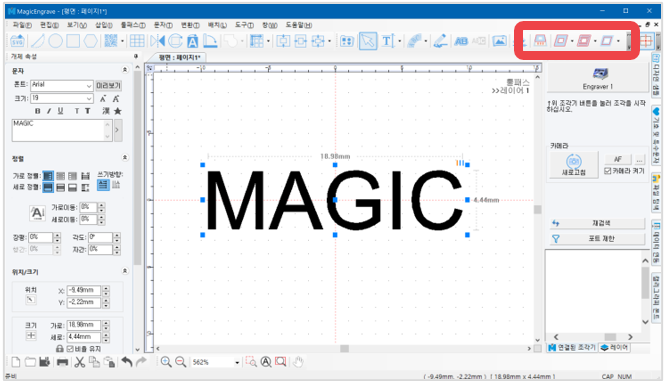Select top vertical alignment in 세로 정렬

48,188
